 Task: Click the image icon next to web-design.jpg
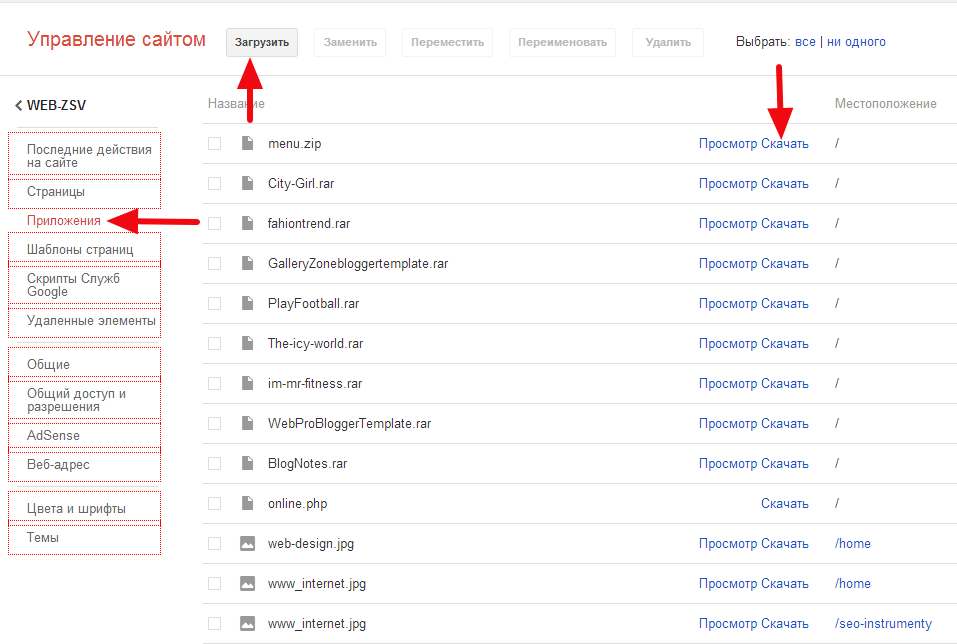[247, 544]
